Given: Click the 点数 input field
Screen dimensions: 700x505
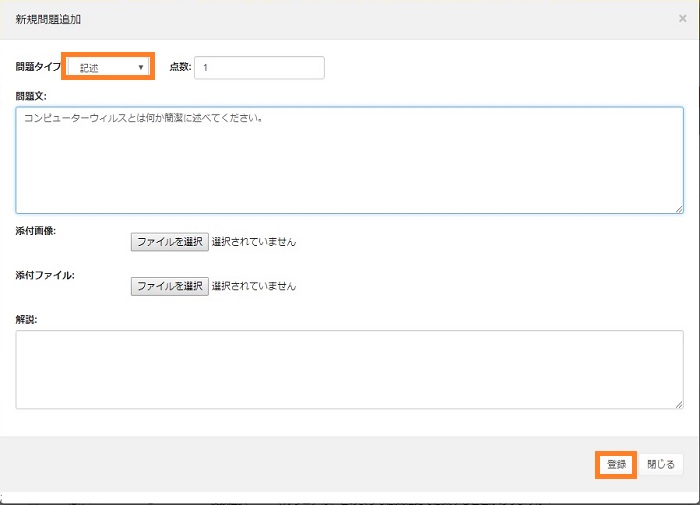Looking at the screenshot, I should tap(260, 67).
